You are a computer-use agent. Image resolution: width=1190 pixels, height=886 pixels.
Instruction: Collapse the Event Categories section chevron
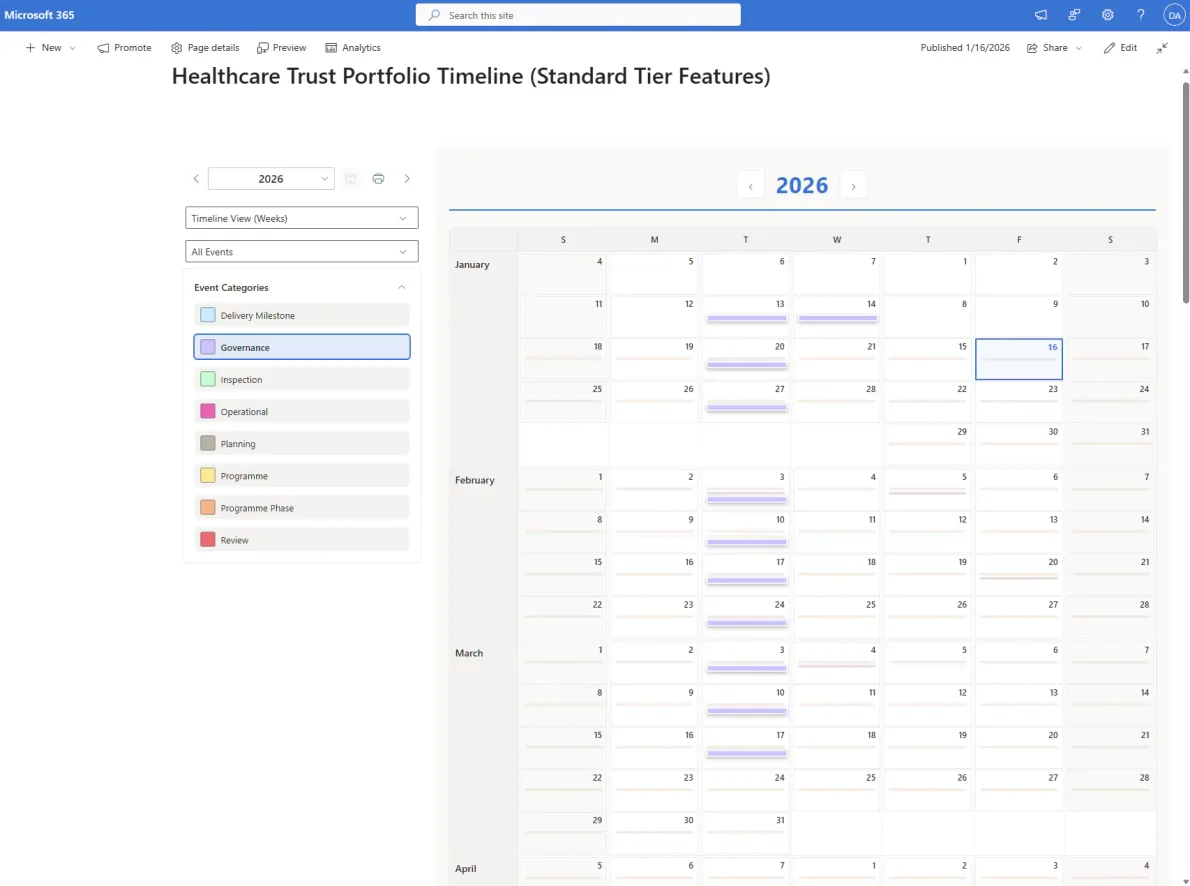(401, 287)
